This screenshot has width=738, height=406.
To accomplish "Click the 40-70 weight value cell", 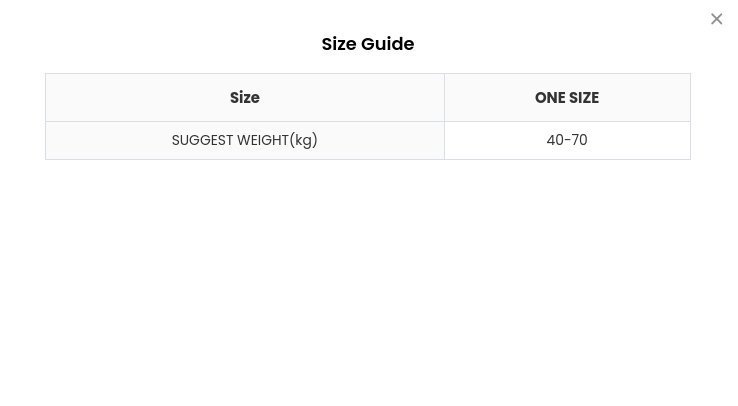I will click(x=567, y=140).
